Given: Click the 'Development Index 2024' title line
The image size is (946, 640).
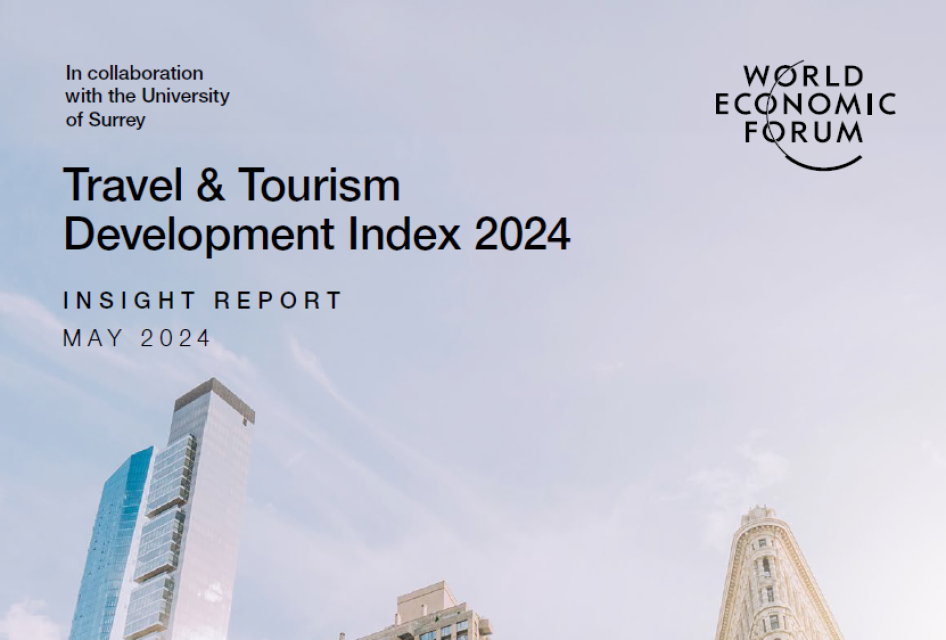Looking at the screenshot, I should (317, 234).
